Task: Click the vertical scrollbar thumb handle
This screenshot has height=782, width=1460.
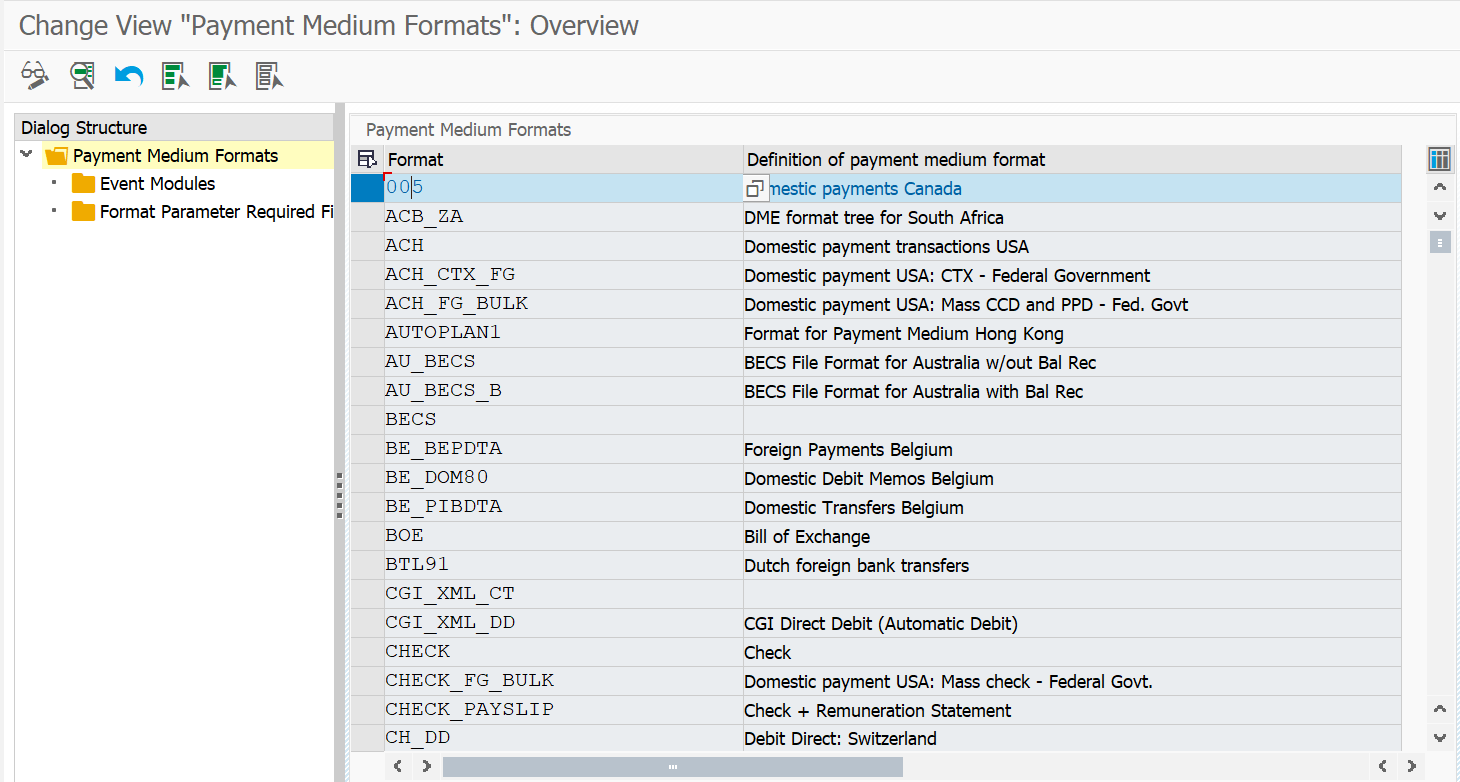Action: click(x=1439, y=242)
